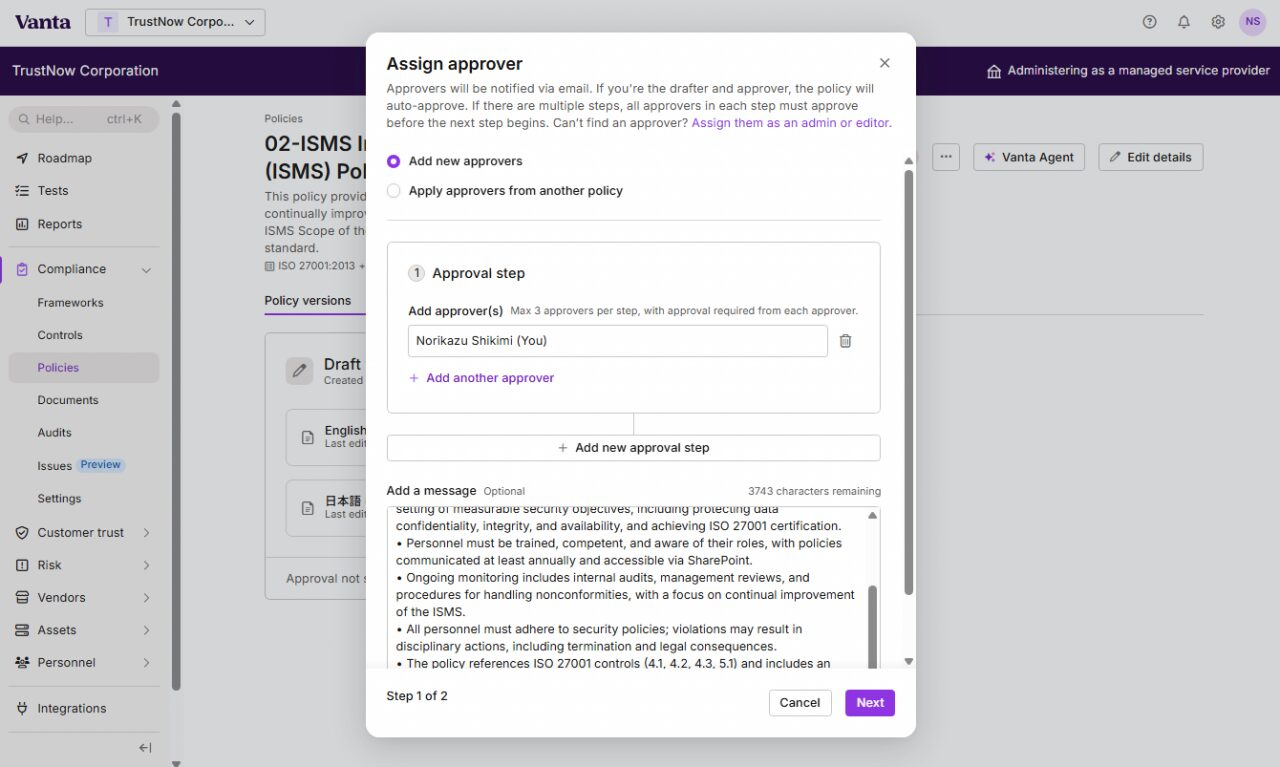
Task: Expand the Customer trust section
Action: [x=146, y=533]
